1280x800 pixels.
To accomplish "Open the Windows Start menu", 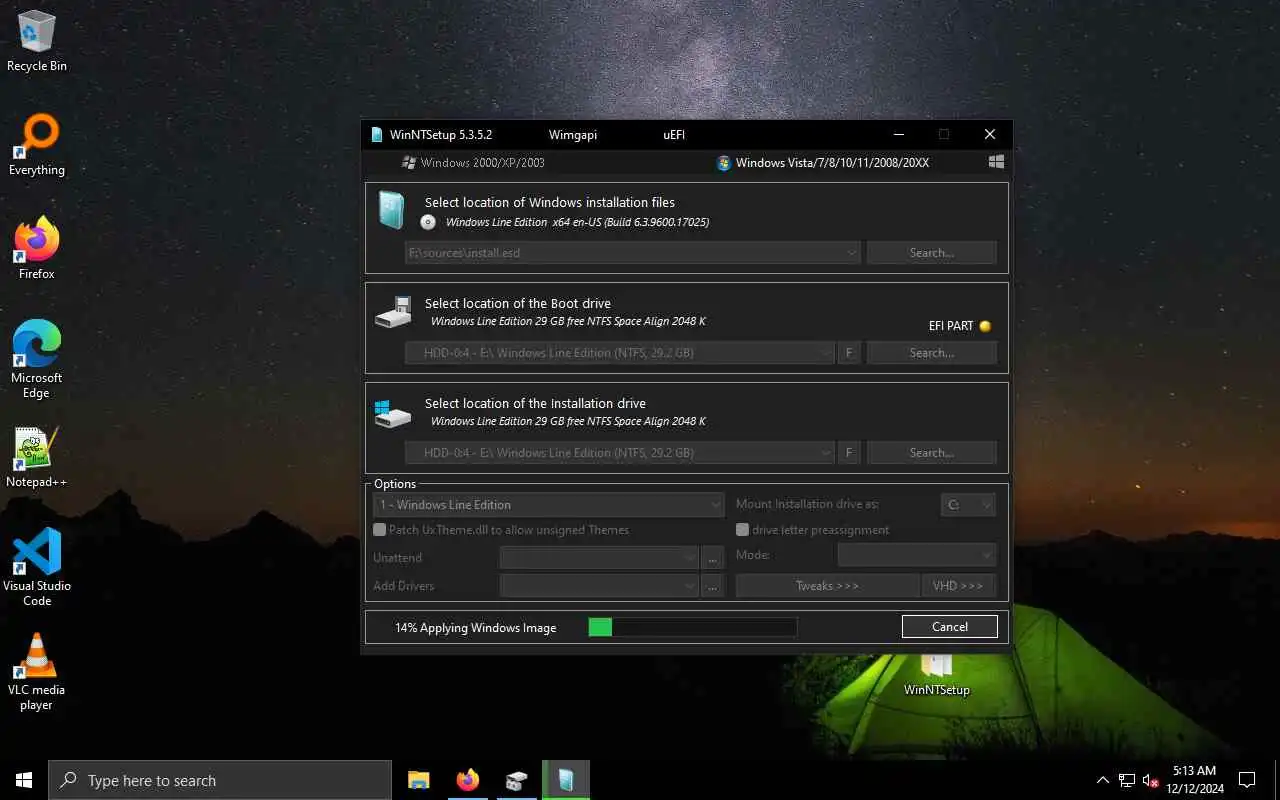I will [24, 780].
